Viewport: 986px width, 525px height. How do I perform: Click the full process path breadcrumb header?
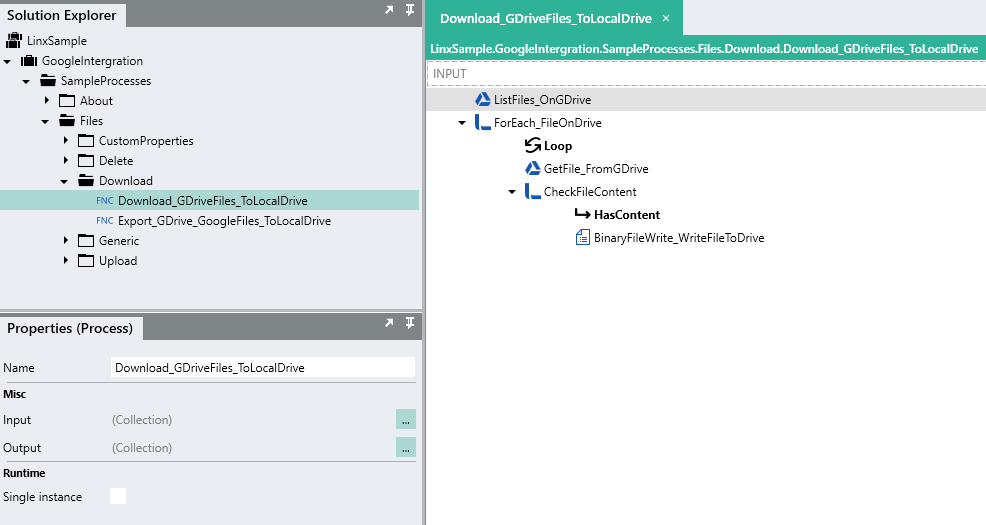click(704, 48)
